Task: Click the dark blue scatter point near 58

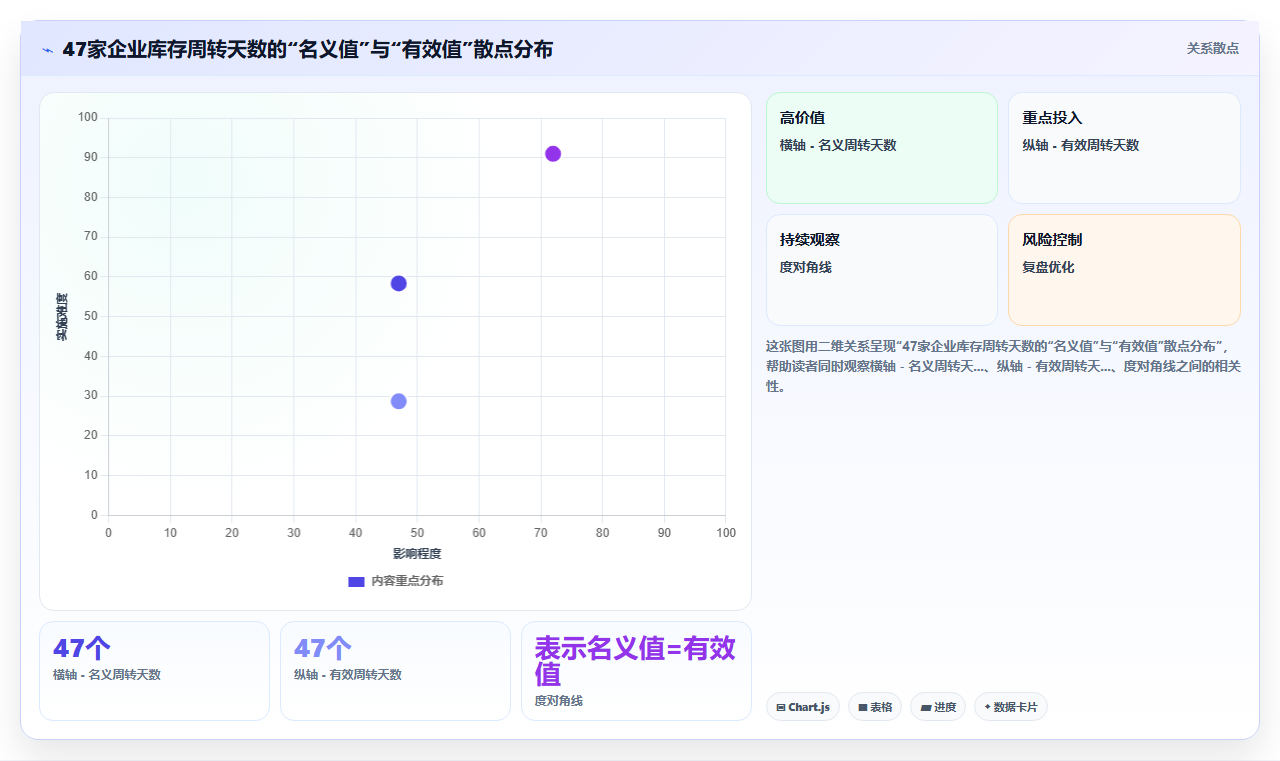Action: (398, 283)
